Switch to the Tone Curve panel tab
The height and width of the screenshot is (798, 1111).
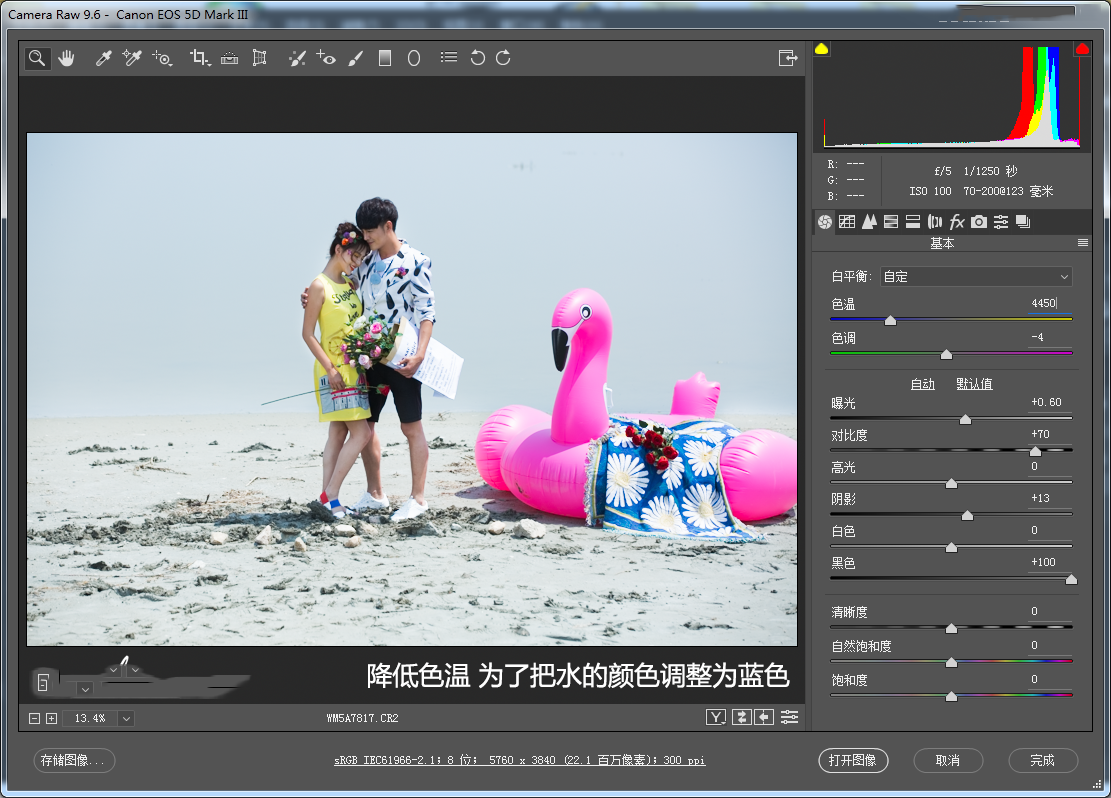click(847, 222)
